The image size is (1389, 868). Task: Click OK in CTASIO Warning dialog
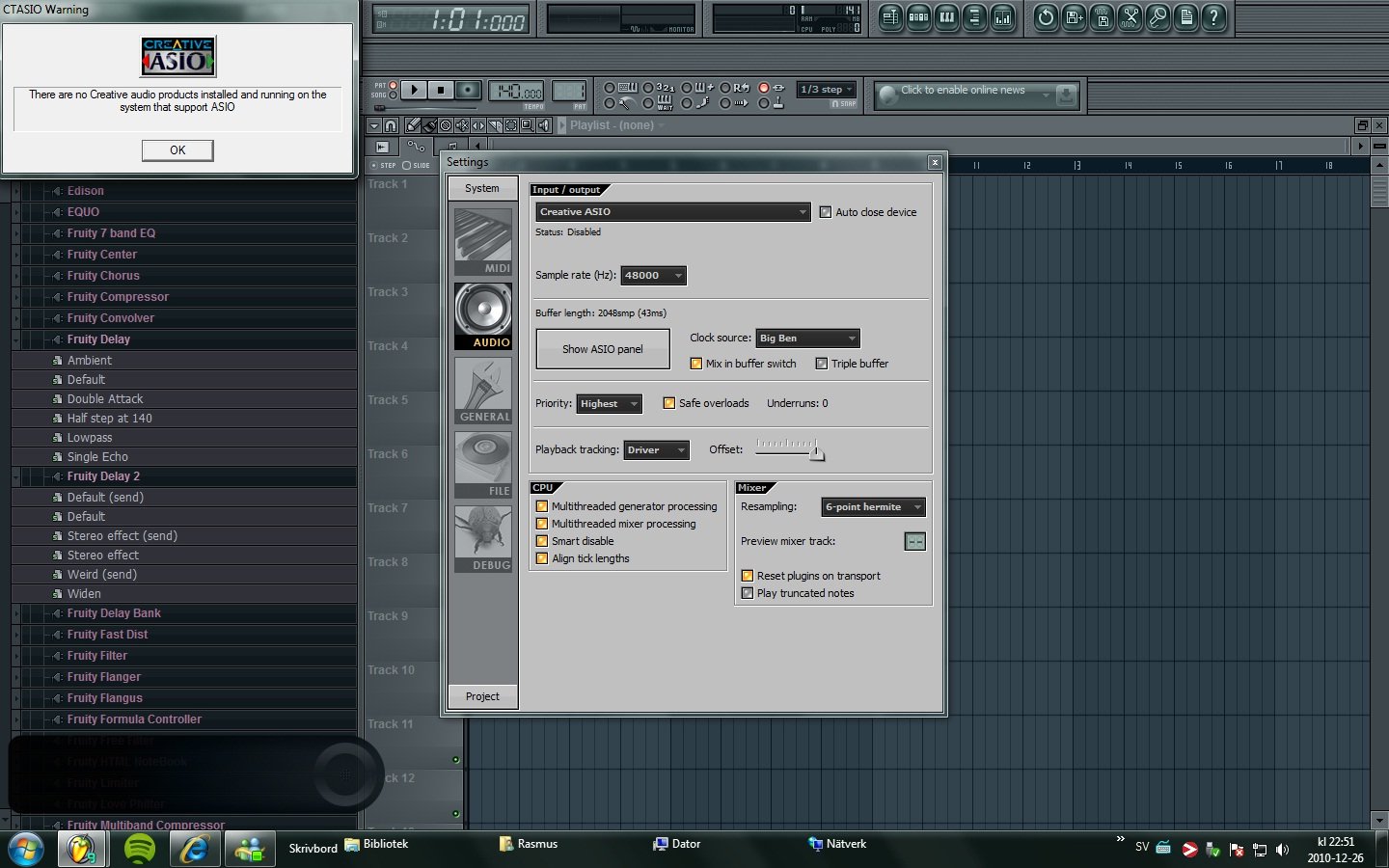point(177,150)
